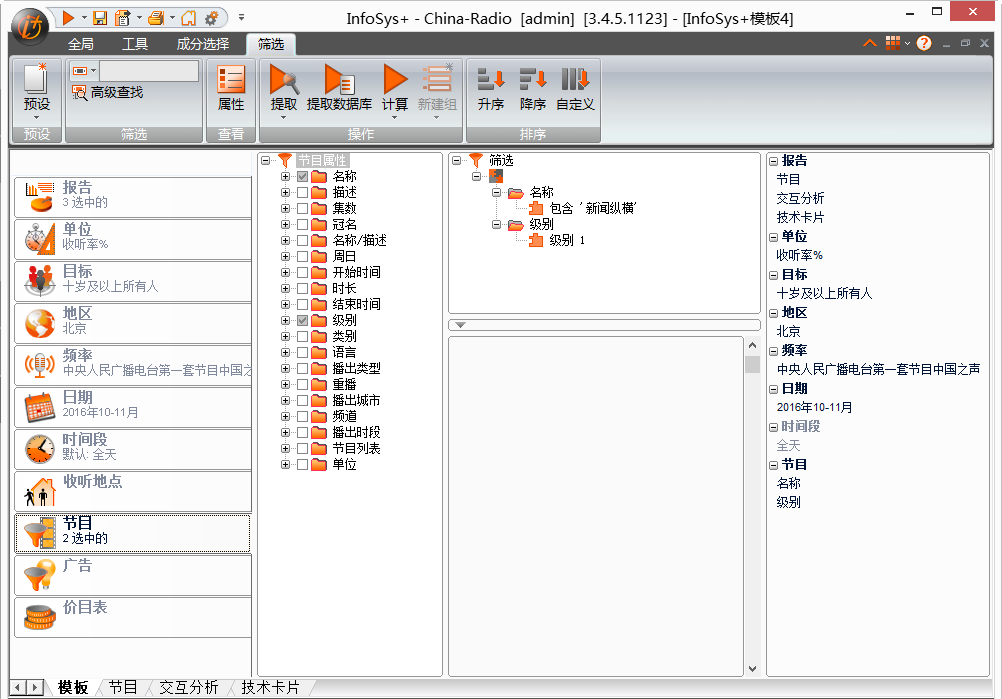Expand the 开始时间 tree node
The image size is (1002, 699).
click(285, 272)
